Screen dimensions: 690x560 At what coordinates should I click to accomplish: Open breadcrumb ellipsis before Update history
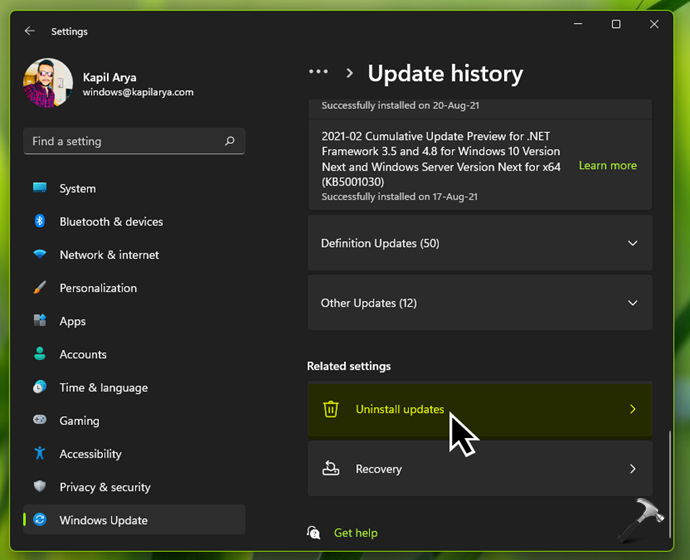318,72
